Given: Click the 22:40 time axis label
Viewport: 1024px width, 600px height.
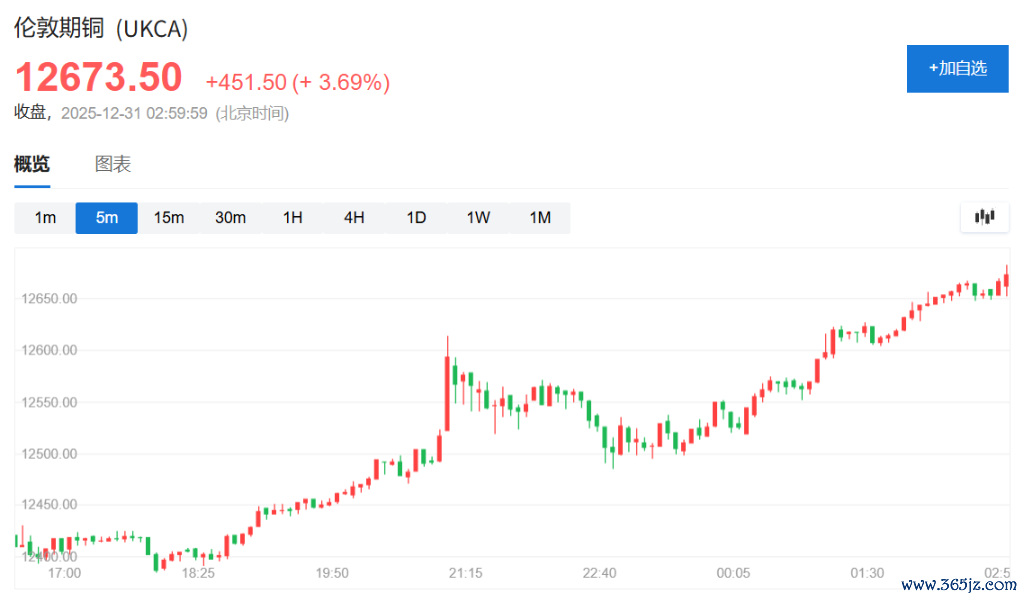Looking at the screenshot, I should [x=599, y=573].
